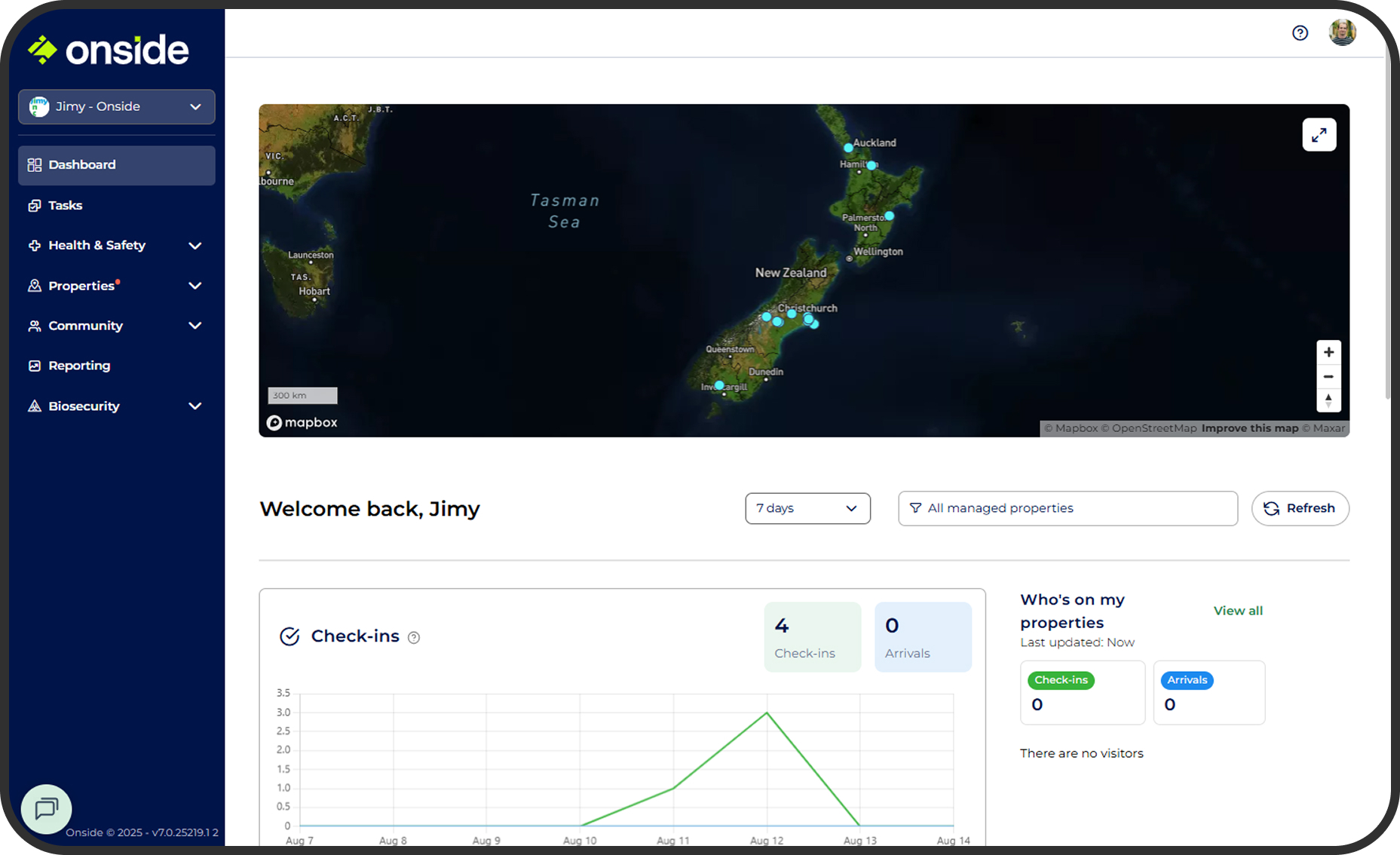Click the Mapbox logo on the map

302,422
